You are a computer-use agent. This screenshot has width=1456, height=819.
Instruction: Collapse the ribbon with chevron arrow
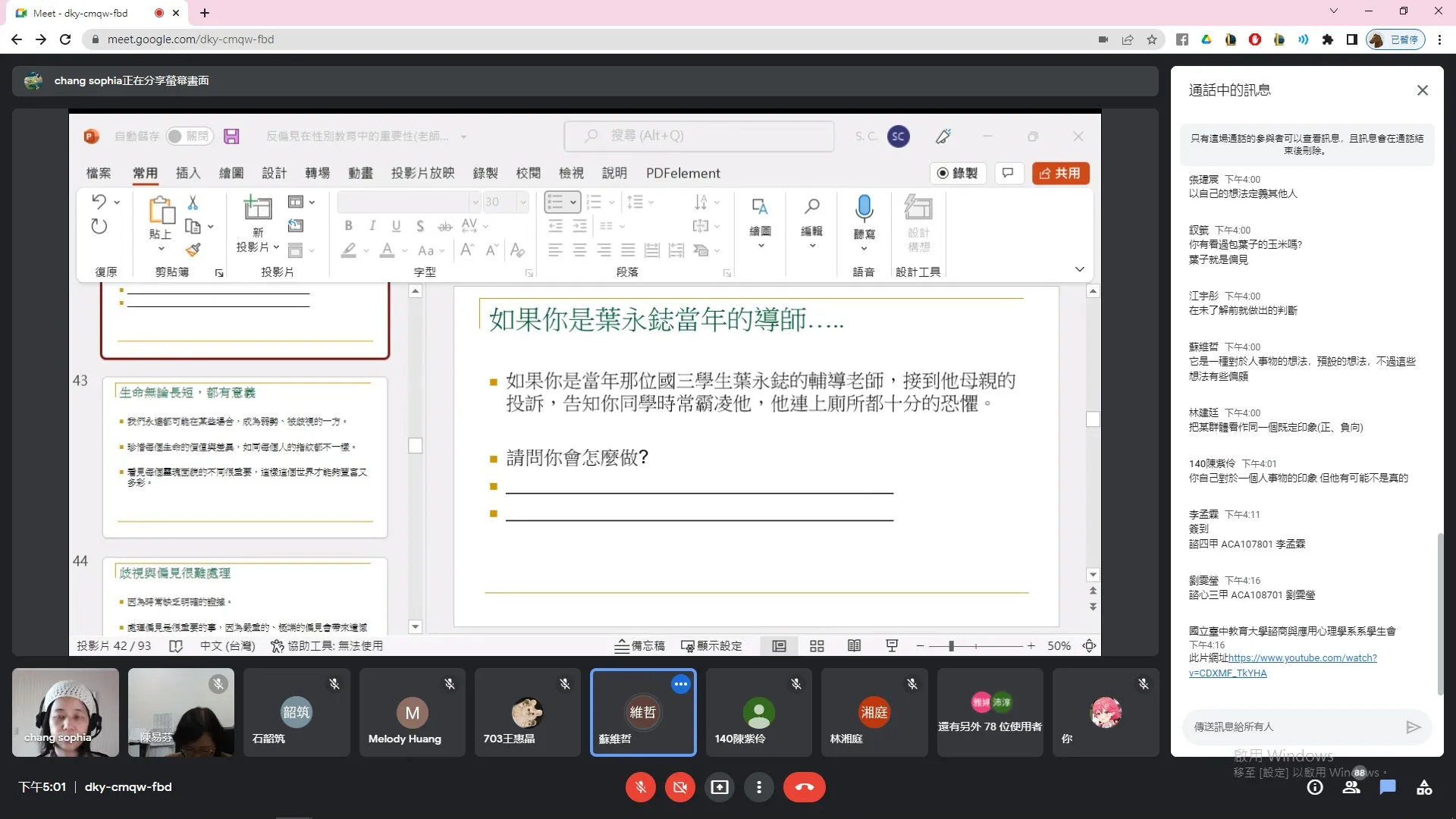(x=1079, y=269)
